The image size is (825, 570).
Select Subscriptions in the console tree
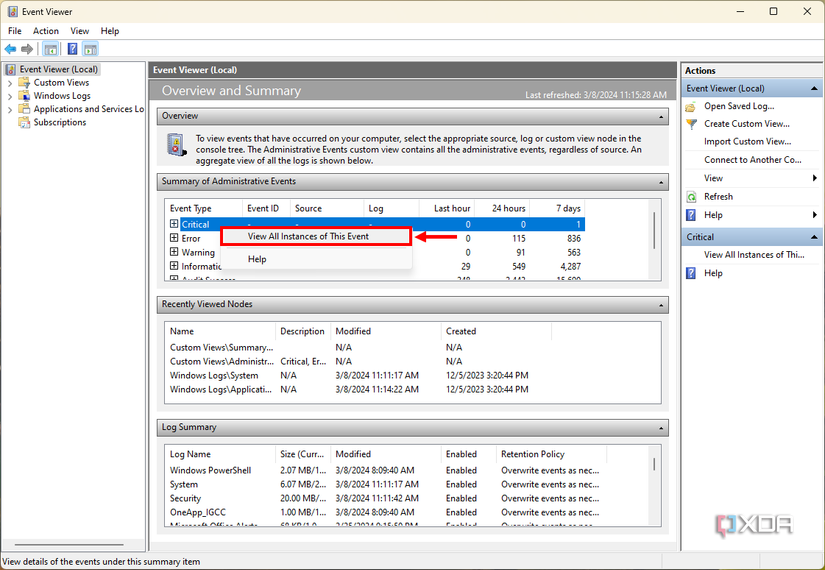click(x=60, y=123)
